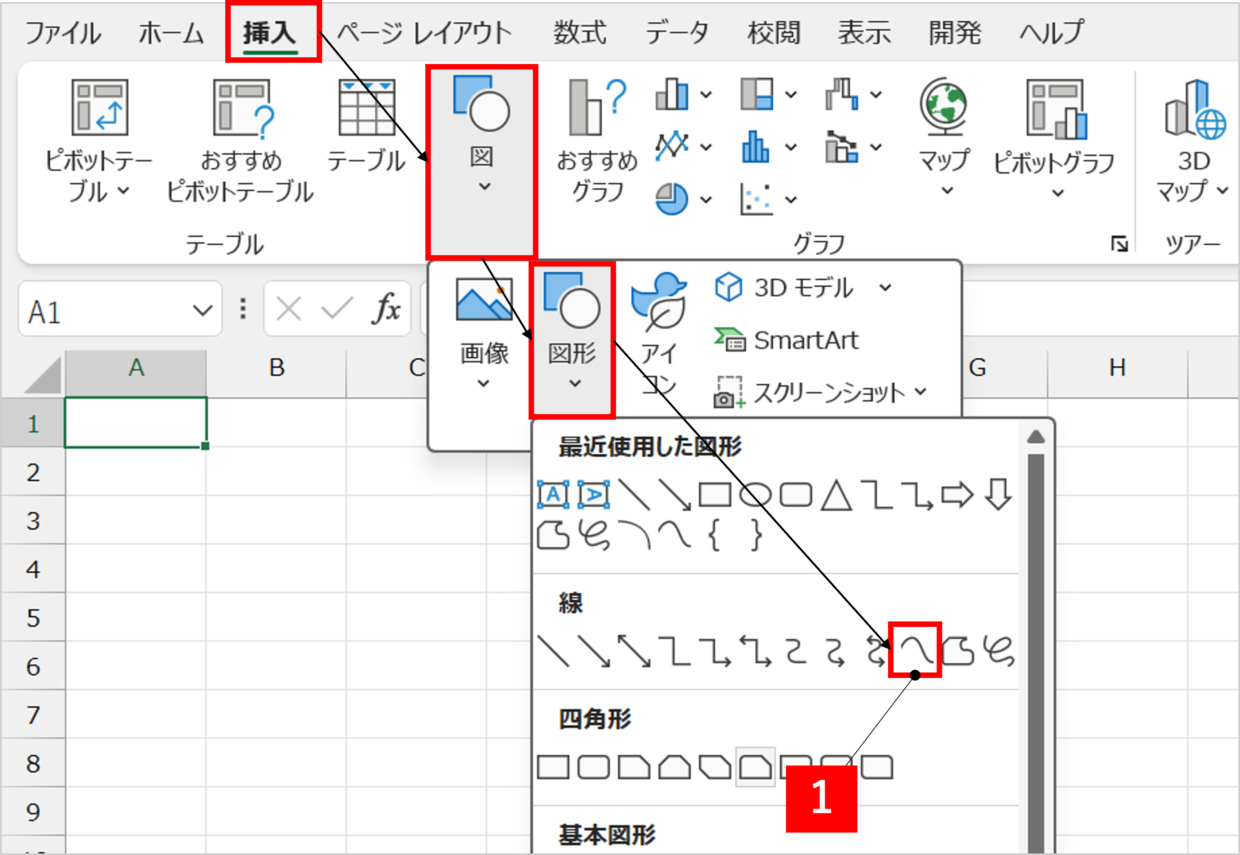Open the Name Box dropdown arrow
The height and width of the screenshot is (855, 1240).
(201, 312)
